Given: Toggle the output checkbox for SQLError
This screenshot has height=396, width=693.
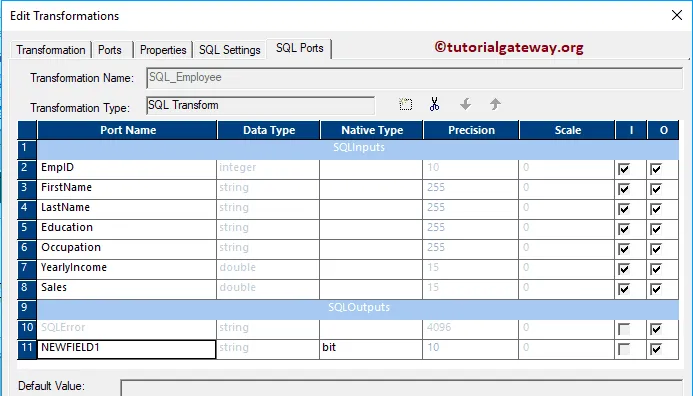Looking at the screenshot, I should 656,329.
